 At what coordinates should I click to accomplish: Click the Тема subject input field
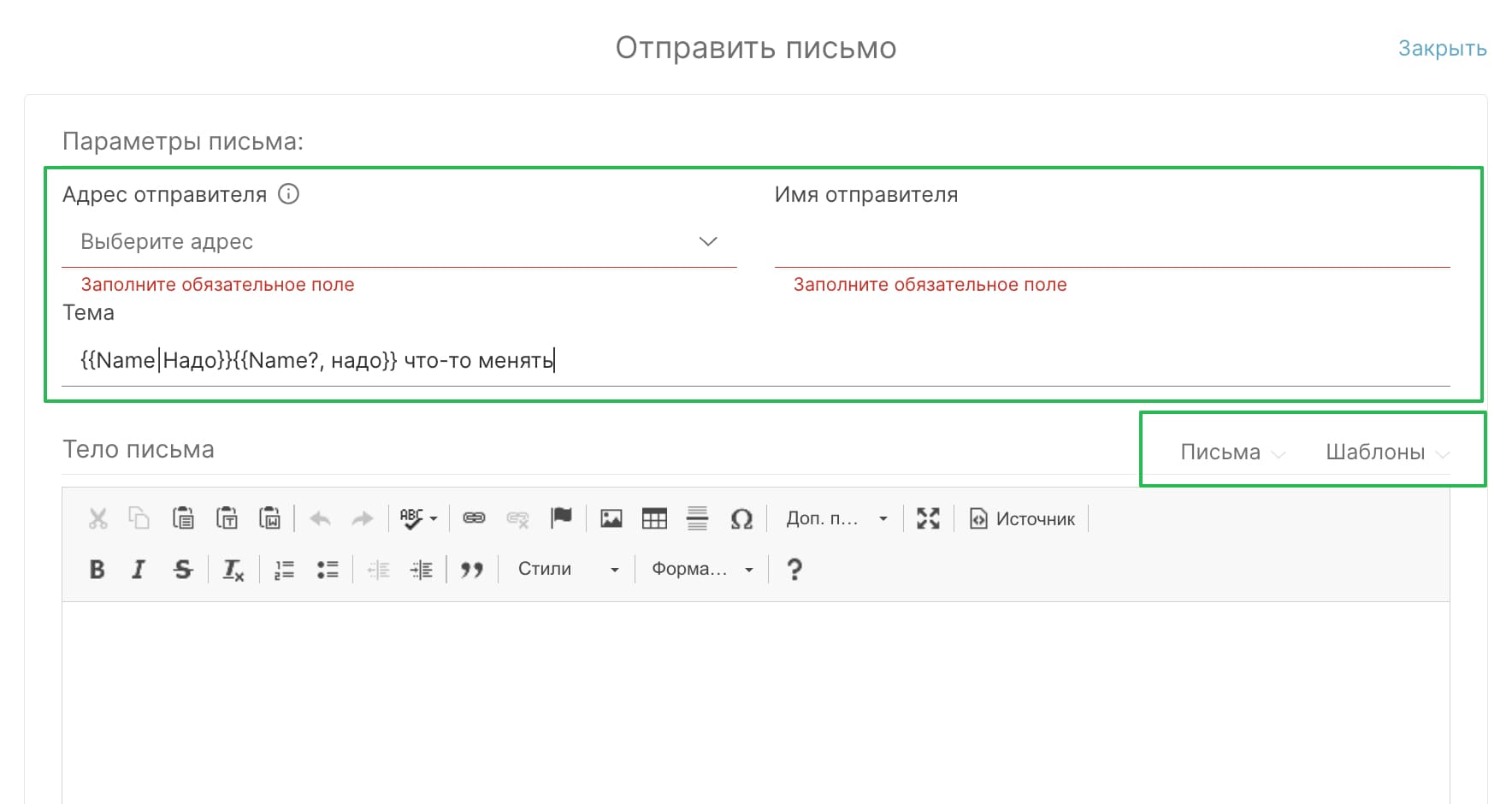(x=756, y=360)
